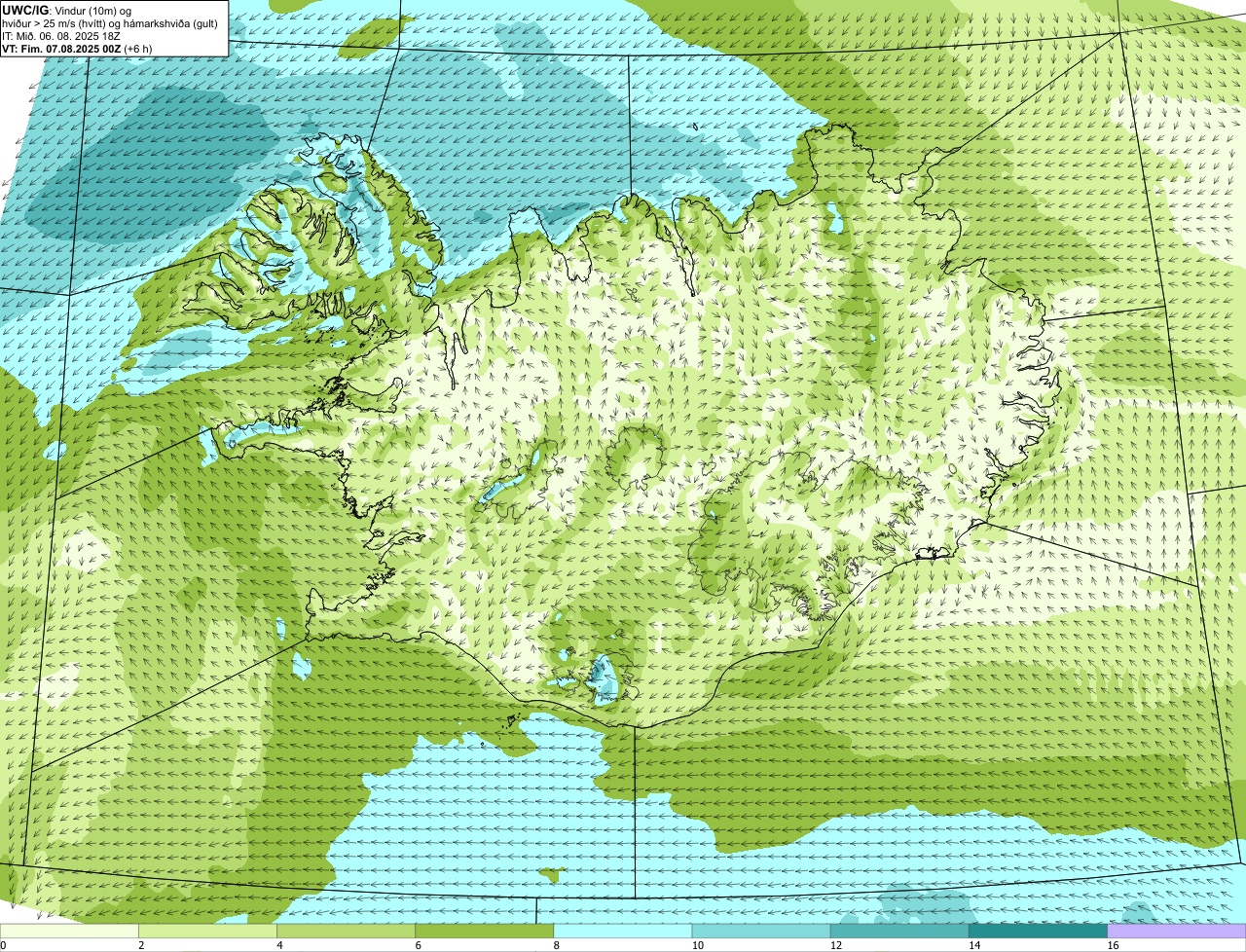
Task: Click the scale label '16'
Action: pyautogui.click(x=1112, y=945)
